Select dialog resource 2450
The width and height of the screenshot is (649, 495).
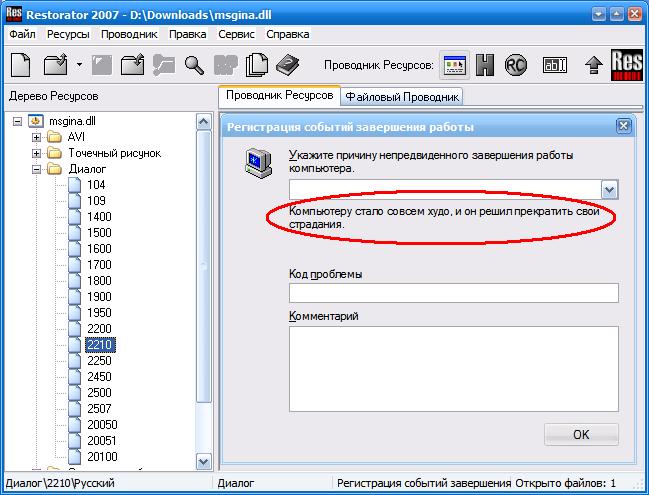99,377
